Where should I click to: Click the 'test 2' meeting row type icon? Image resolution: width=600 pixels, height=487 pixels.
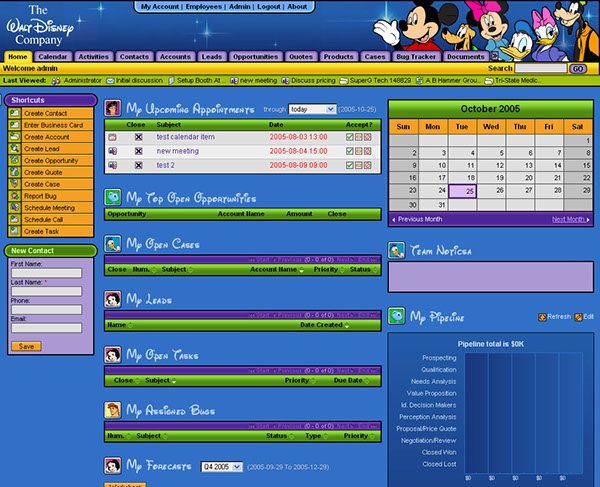[112, 165]
